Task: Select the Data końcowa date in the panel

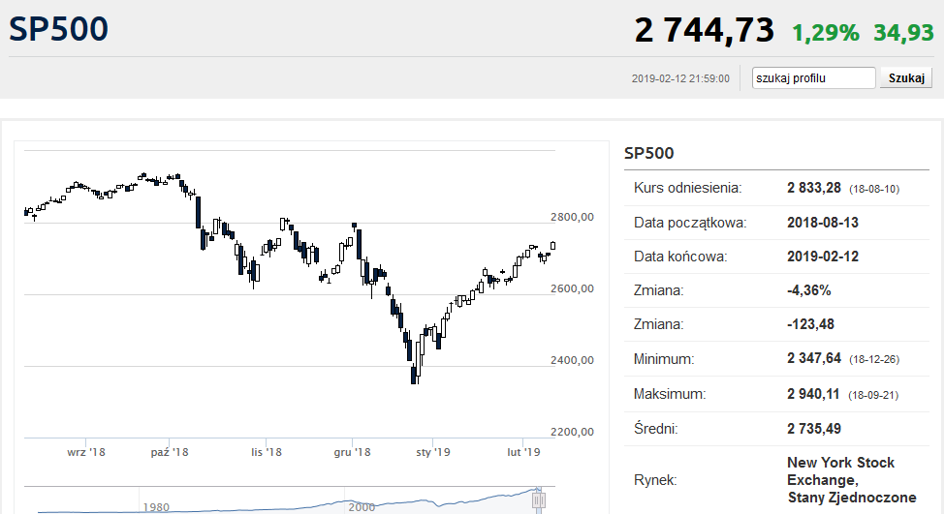Action: coord(823,256)
